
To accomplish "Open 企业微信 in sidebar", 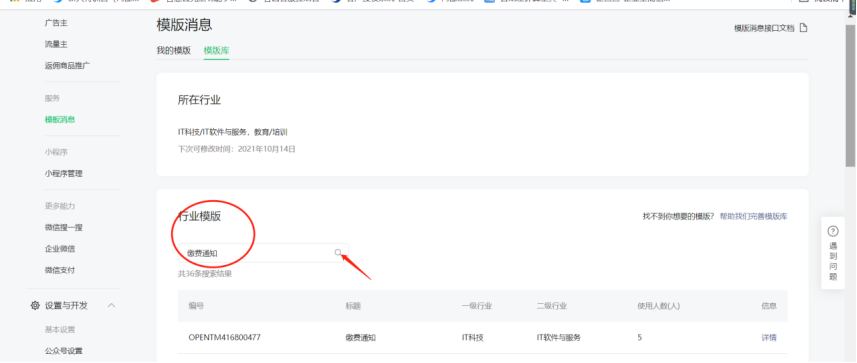I will (x=60, y=249).
